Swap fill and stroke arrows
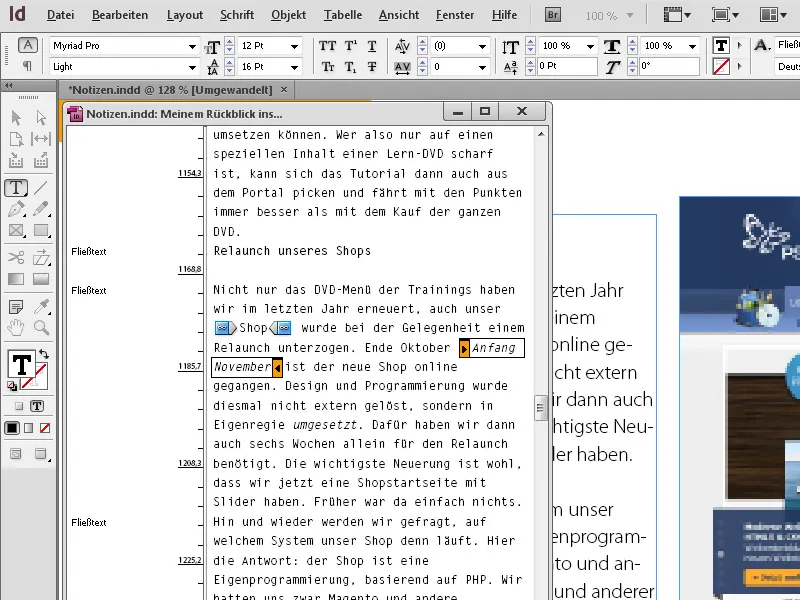Image resolution: width=800 pixels, height=600 pixels. (44, 354)
